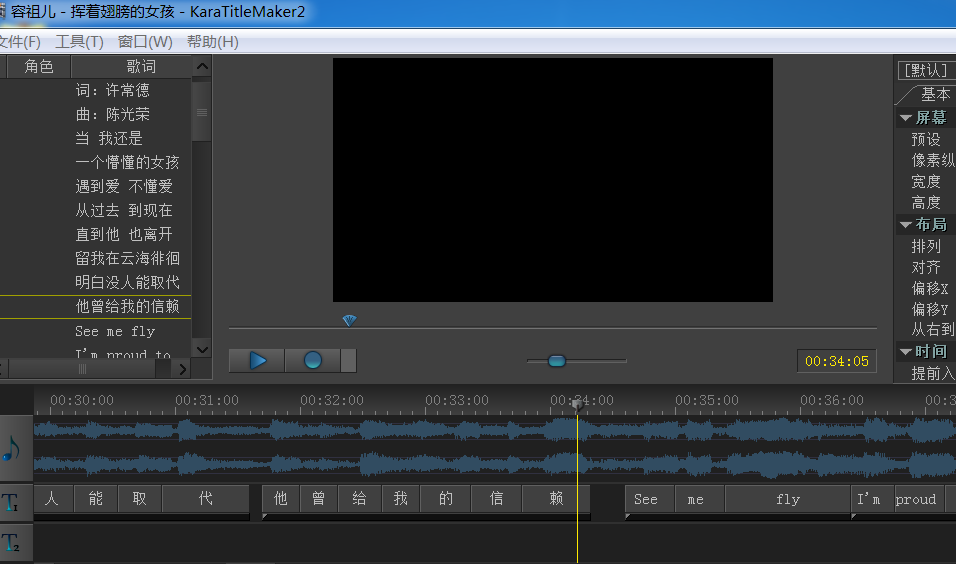Select timeline syllable block 他
The height and width of the screenshot is (564, 956).
coord(280,499)
